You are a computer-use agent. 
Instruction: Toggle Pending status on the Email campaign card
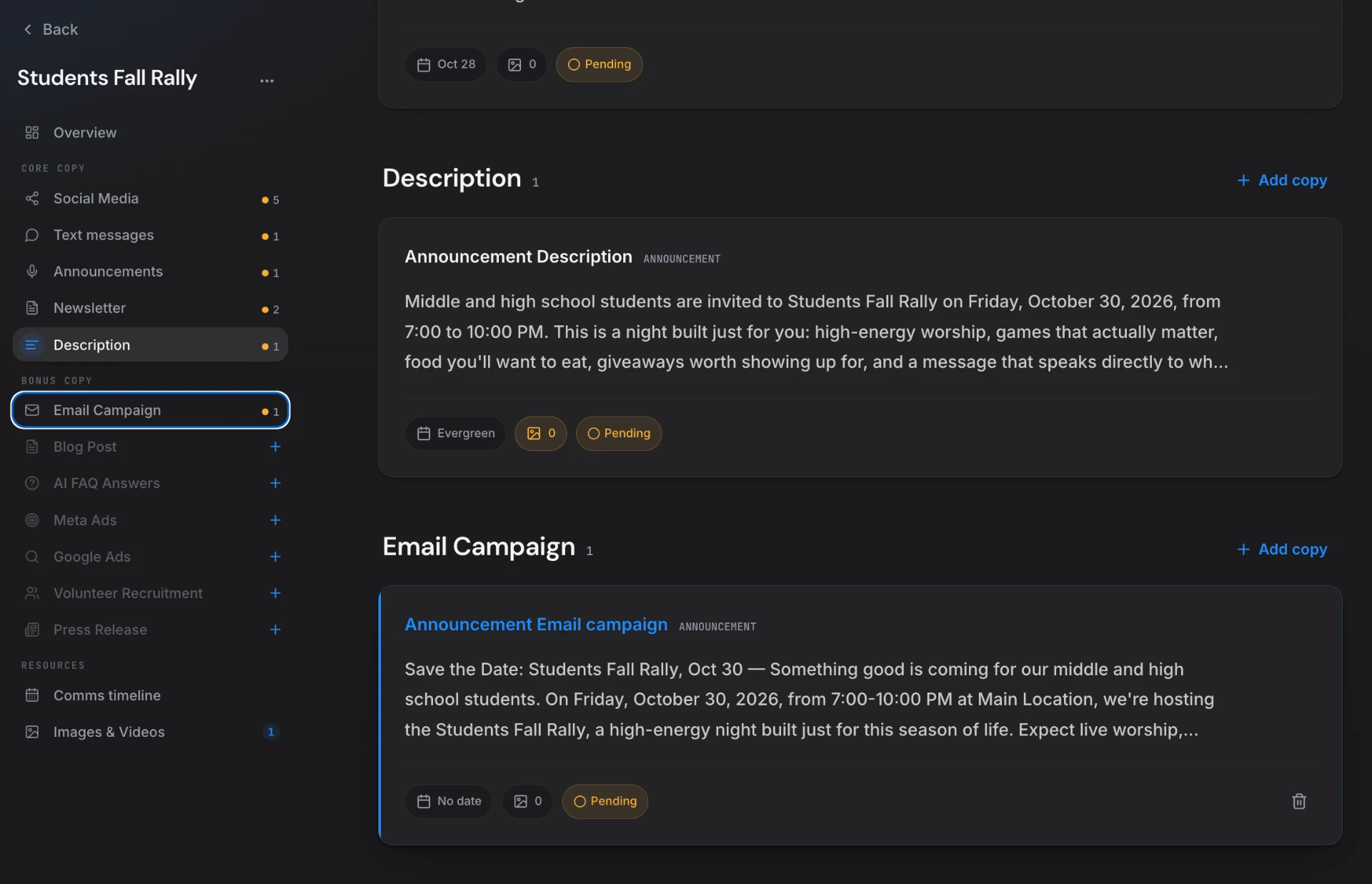(605, 801)
